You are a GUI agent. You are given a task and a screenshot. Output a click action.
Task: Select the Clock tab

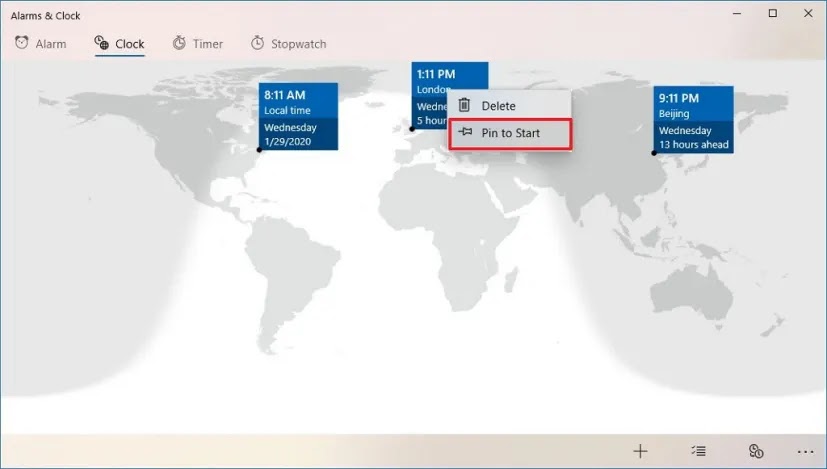pos(119,44)
